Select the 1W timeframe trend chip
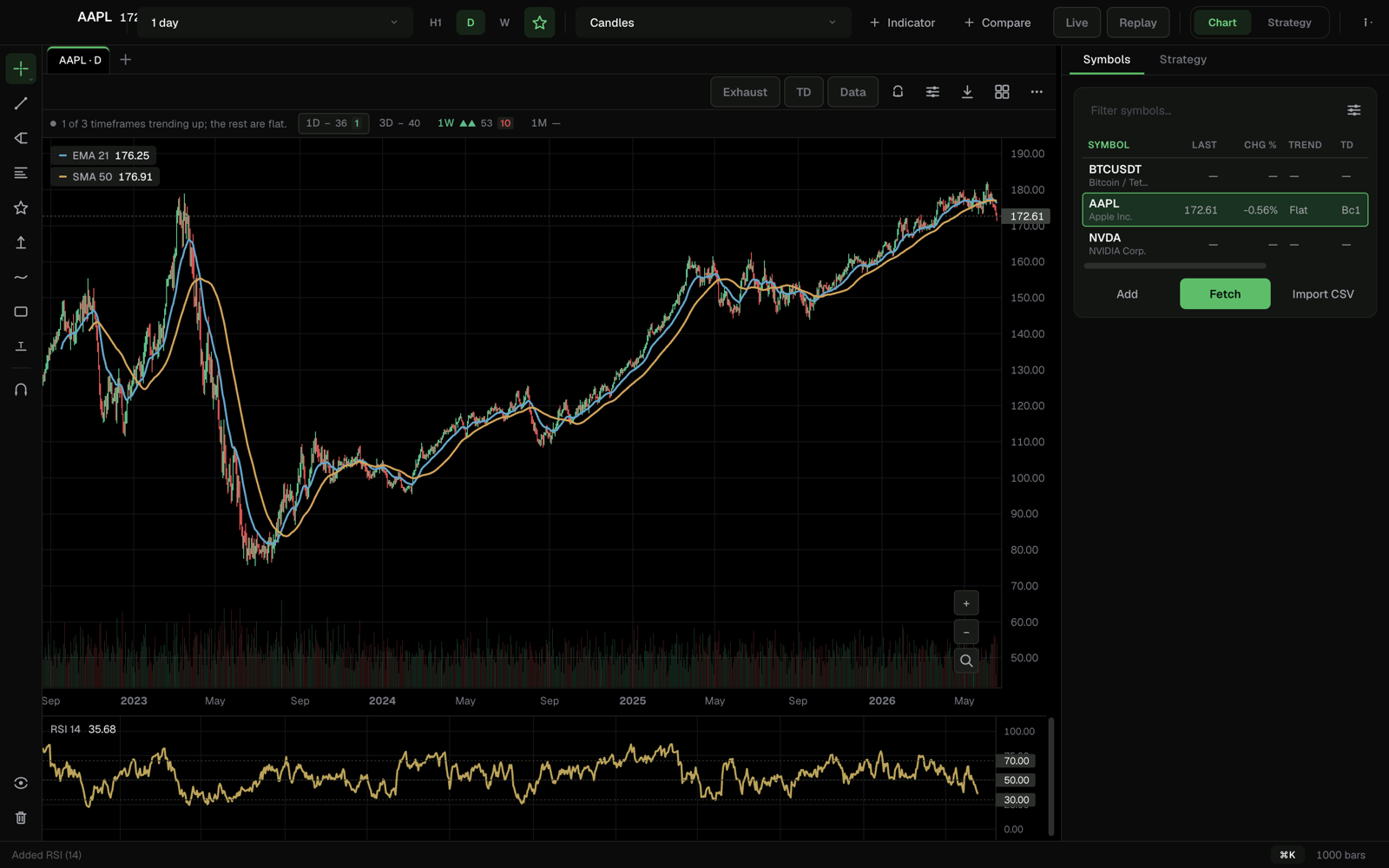This screenshot has height=868, width=1389. (475, 123)
